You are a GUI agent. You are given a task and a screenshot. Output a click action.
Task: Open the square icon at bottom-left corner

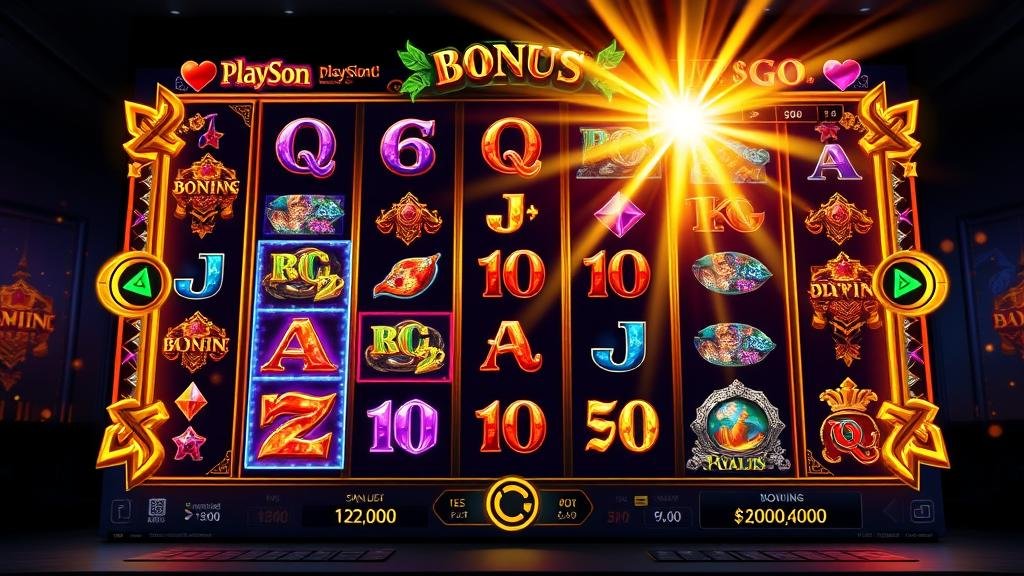[121, 511]
